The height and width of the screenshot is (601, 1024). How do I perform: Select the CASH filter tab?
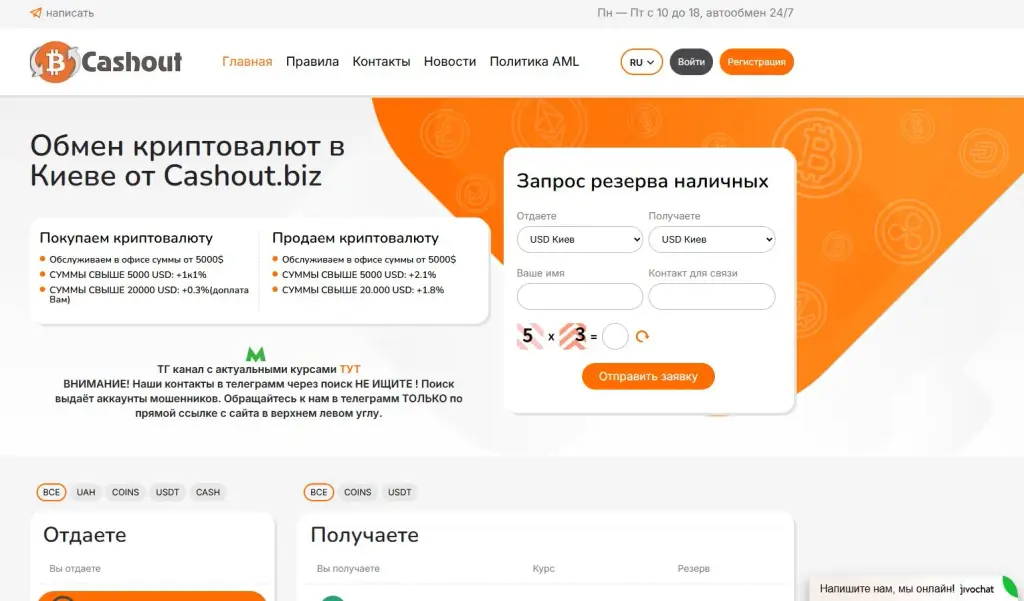(208, 492)
